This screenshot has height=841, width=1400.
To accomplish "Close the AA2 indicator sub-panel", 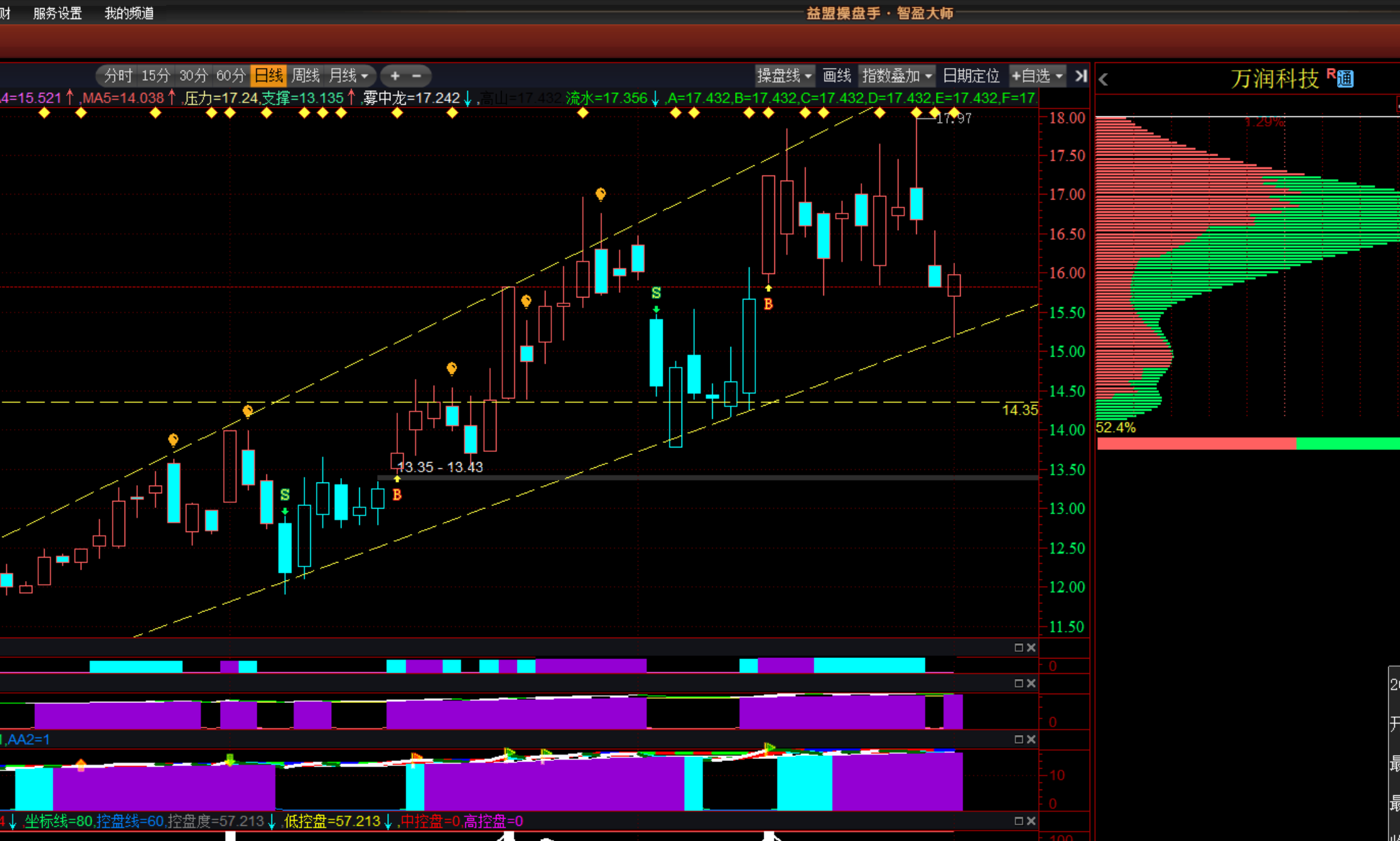I will (x=1031, y=739).
